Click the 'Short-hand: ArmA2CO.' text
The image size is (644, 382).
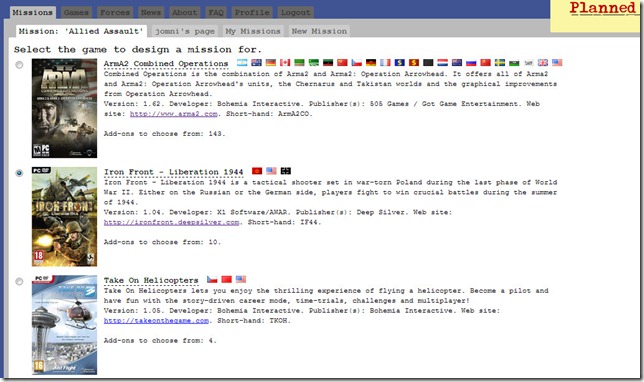pos(269,114)
